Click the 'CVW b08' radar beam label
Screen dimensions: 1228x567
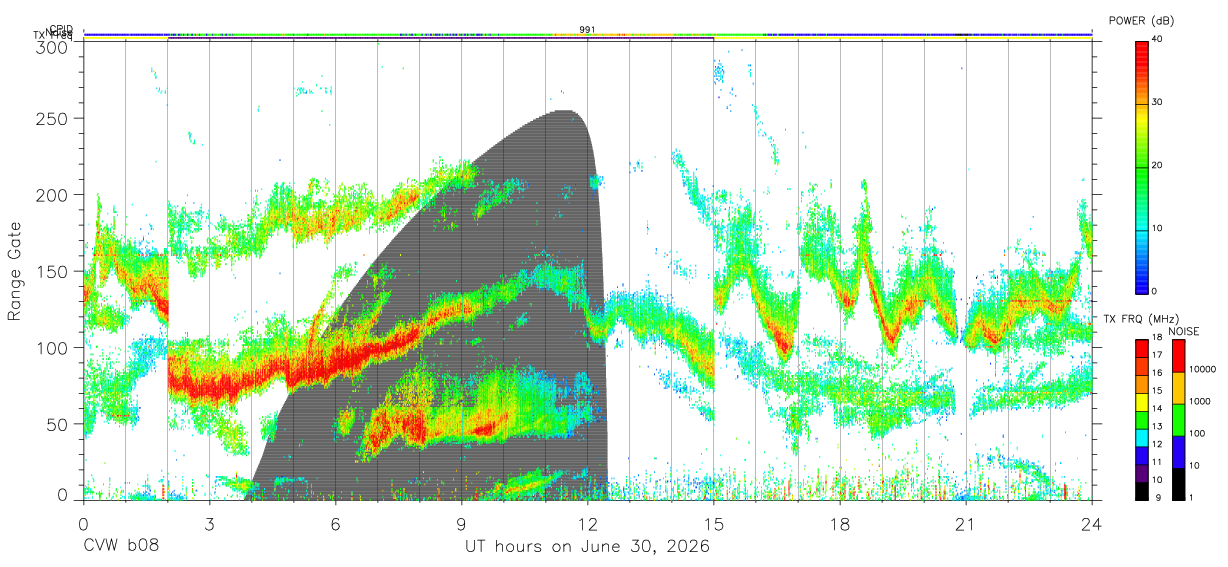(x=121, y=547)
